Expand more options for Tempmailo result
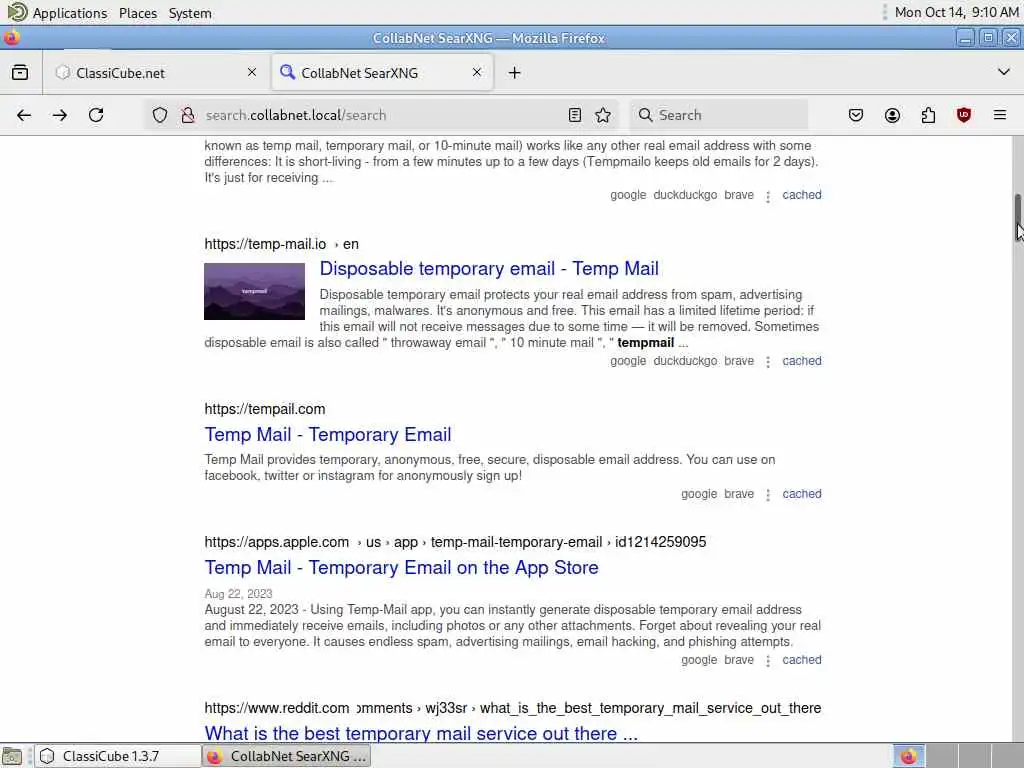Image resolution: width=1024 pixels, height=768 pixels. click(x=768, y=196)
